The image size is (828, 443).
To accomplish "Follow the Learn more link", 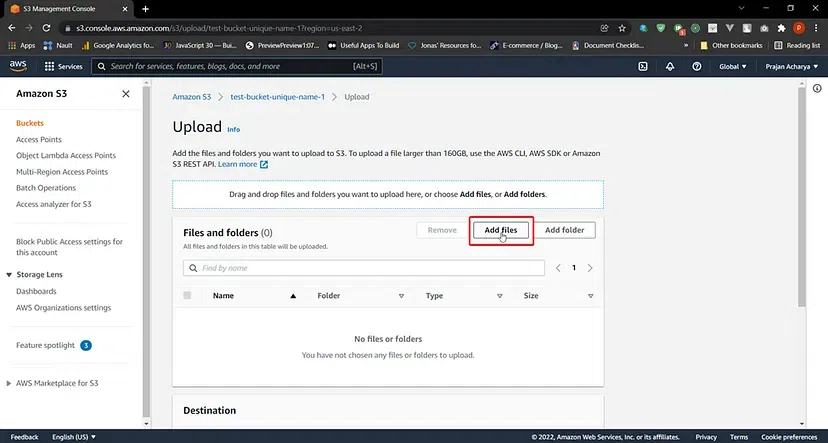I will click(237, 164).
